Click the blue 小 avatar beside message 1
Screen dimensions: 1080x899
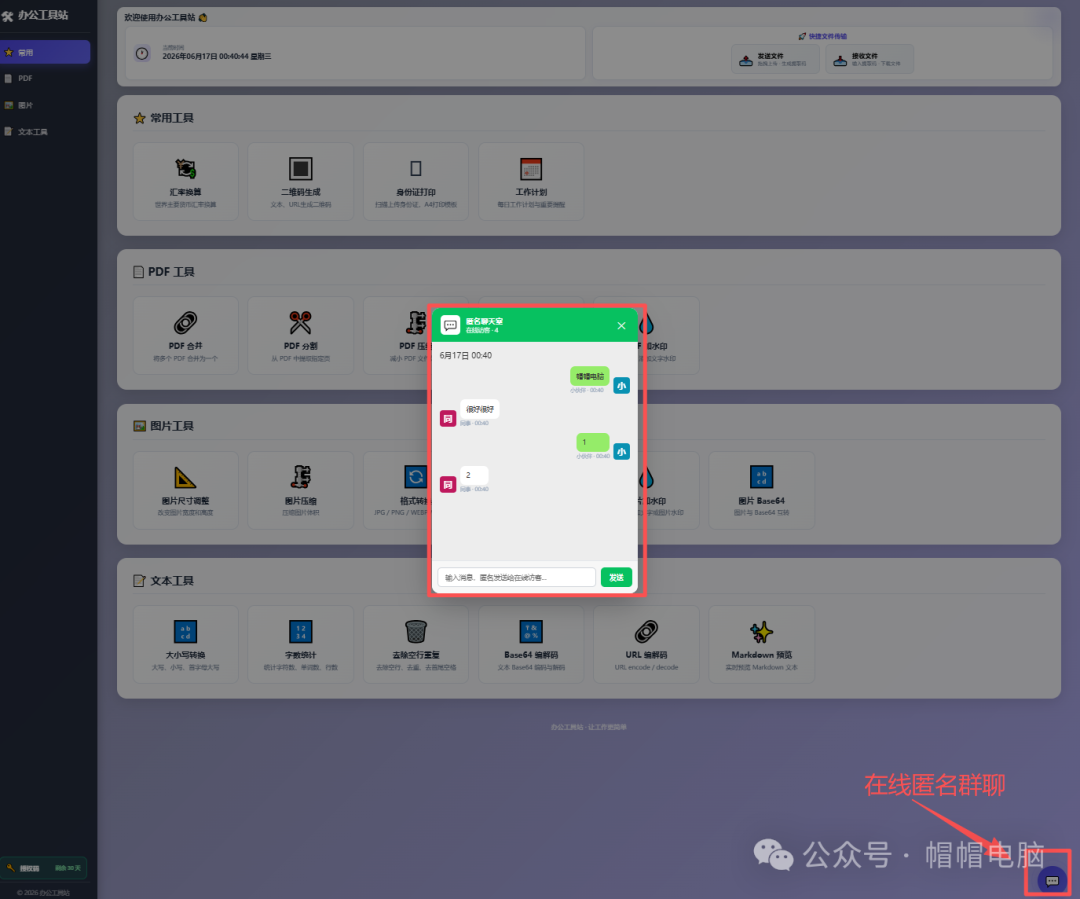[x=621, y=452]
